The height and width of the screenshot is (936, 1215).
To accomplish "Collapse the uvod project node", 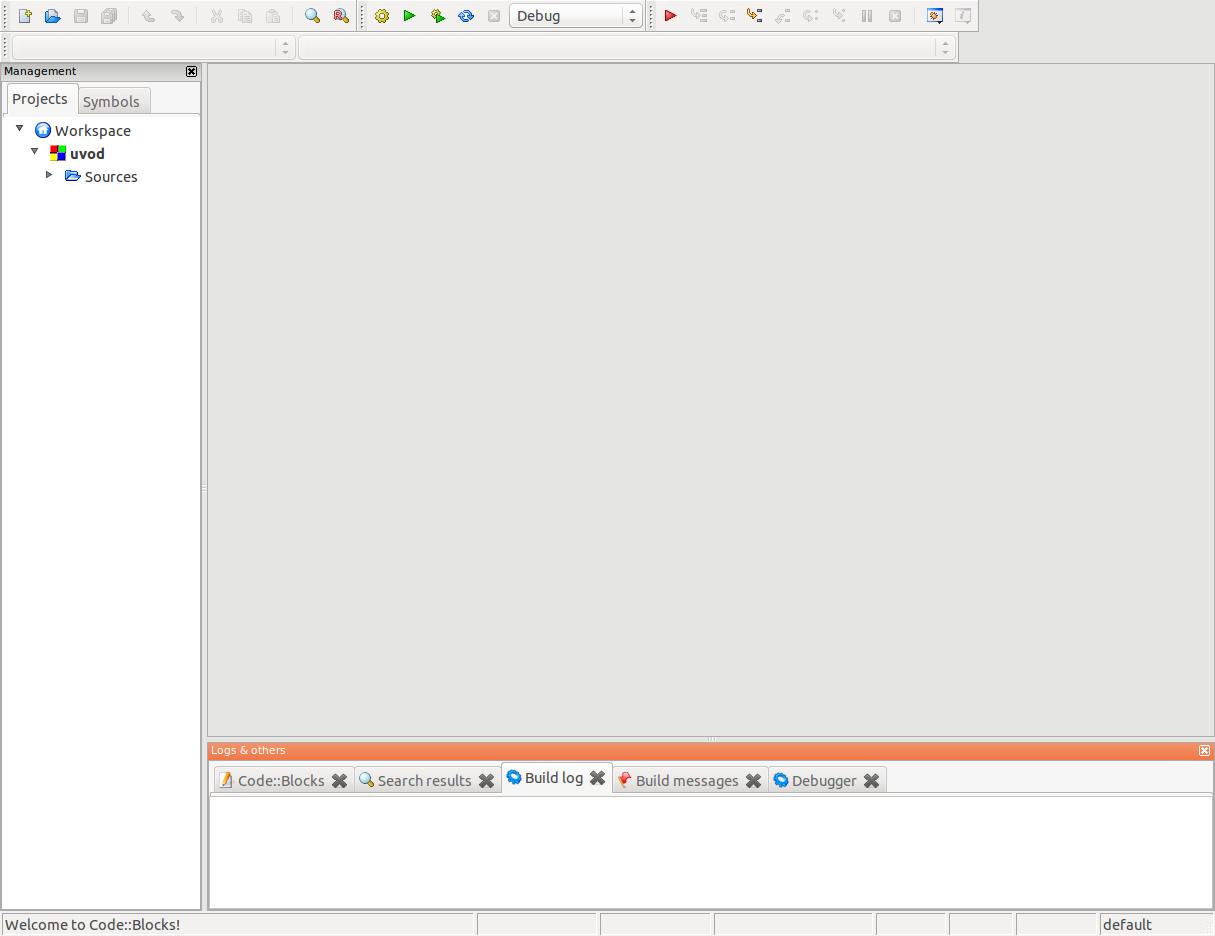I will pyautogui.click(x=35, y=152).
